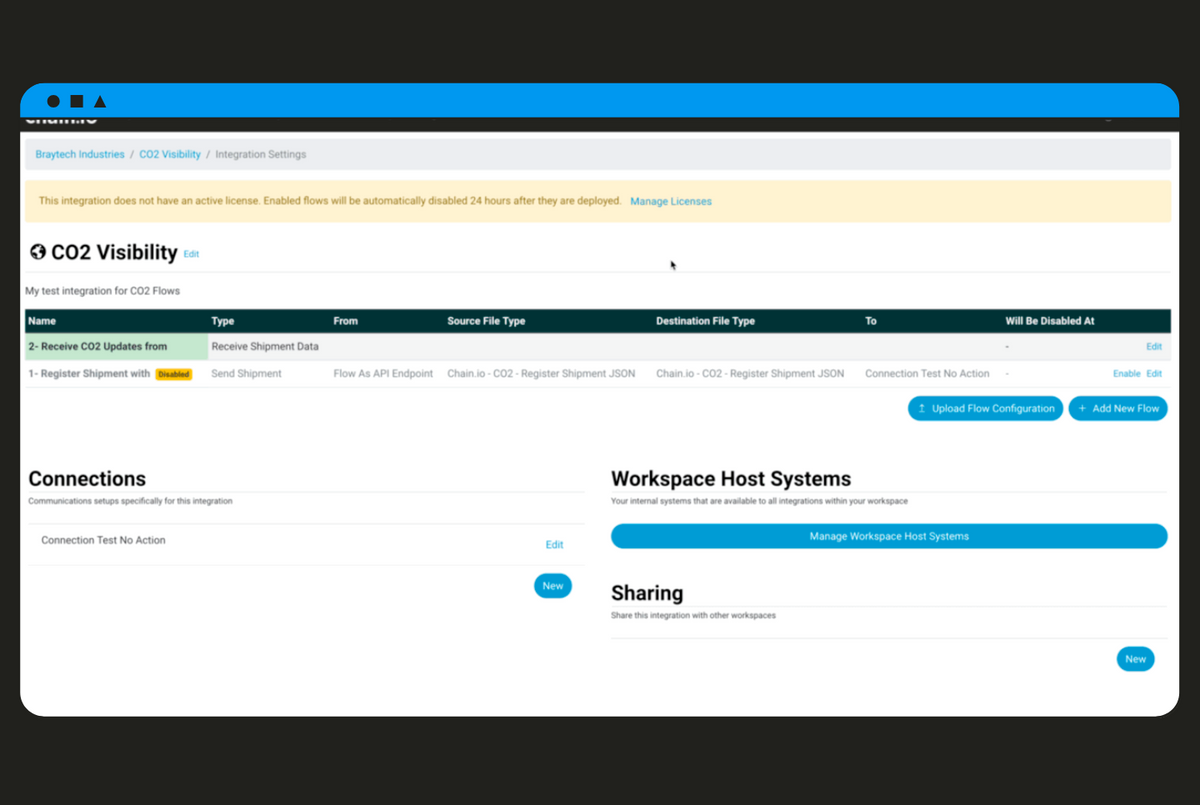Click the triangle icon in the blue title bar
Viewport: 1200px width, 805px height.
pyautogui.click(x=100, y=100)
